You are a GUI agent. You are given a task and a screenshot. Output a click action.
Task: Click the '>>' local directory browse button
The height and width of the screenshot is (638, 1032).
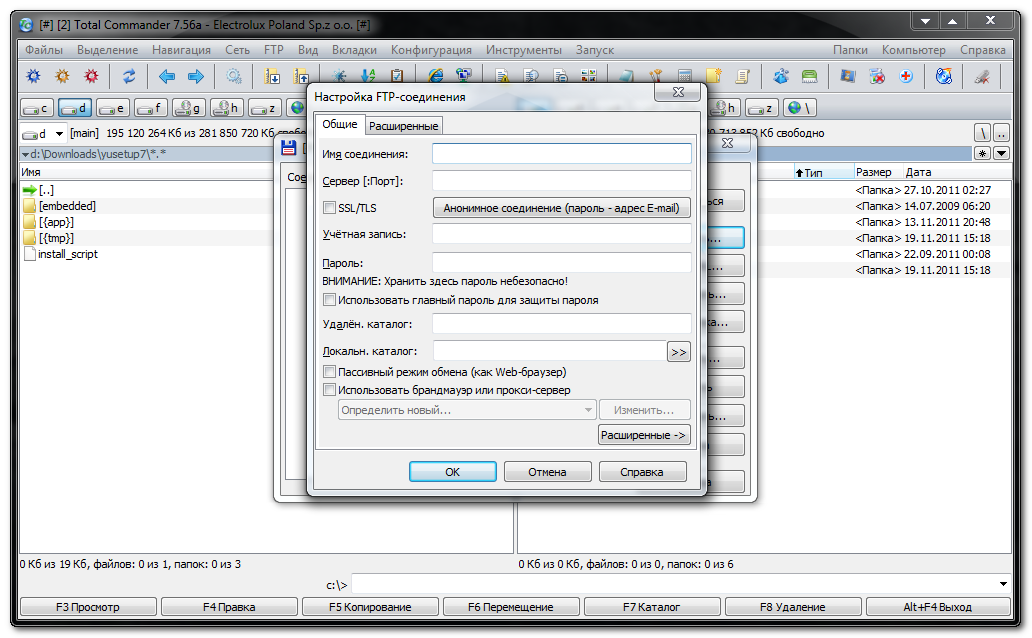(x=679, y=352)
